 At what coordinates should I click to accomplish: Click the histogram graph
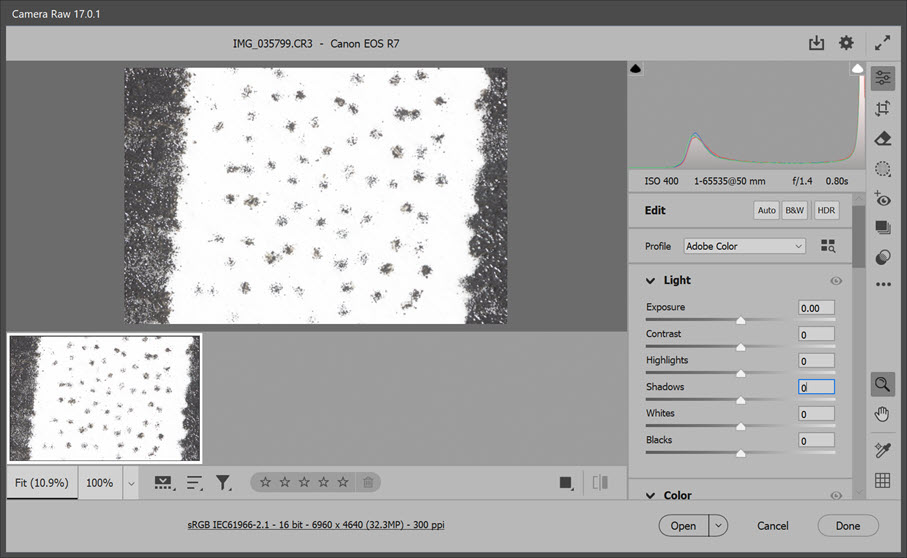(x=747, y=116)
